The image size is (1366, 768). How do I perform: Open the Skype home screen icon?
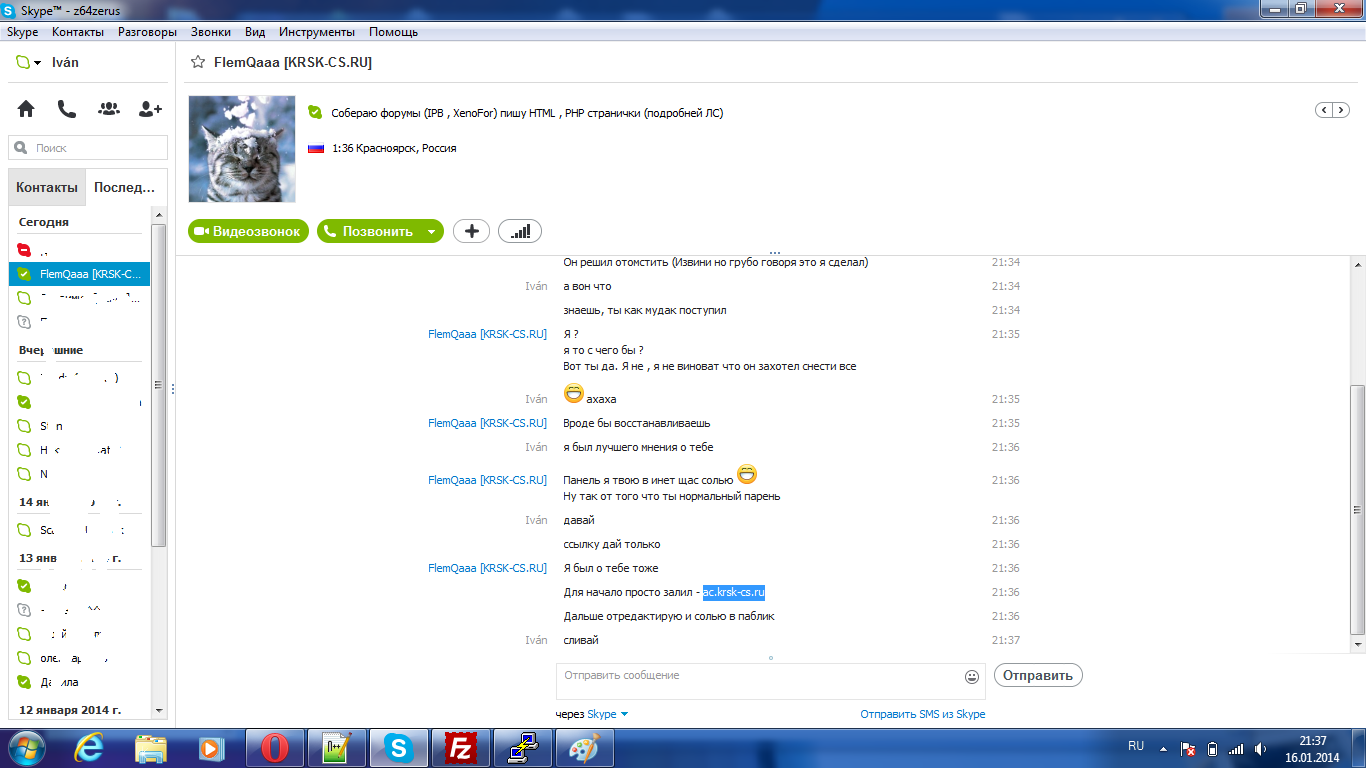(x=26, y=109)
